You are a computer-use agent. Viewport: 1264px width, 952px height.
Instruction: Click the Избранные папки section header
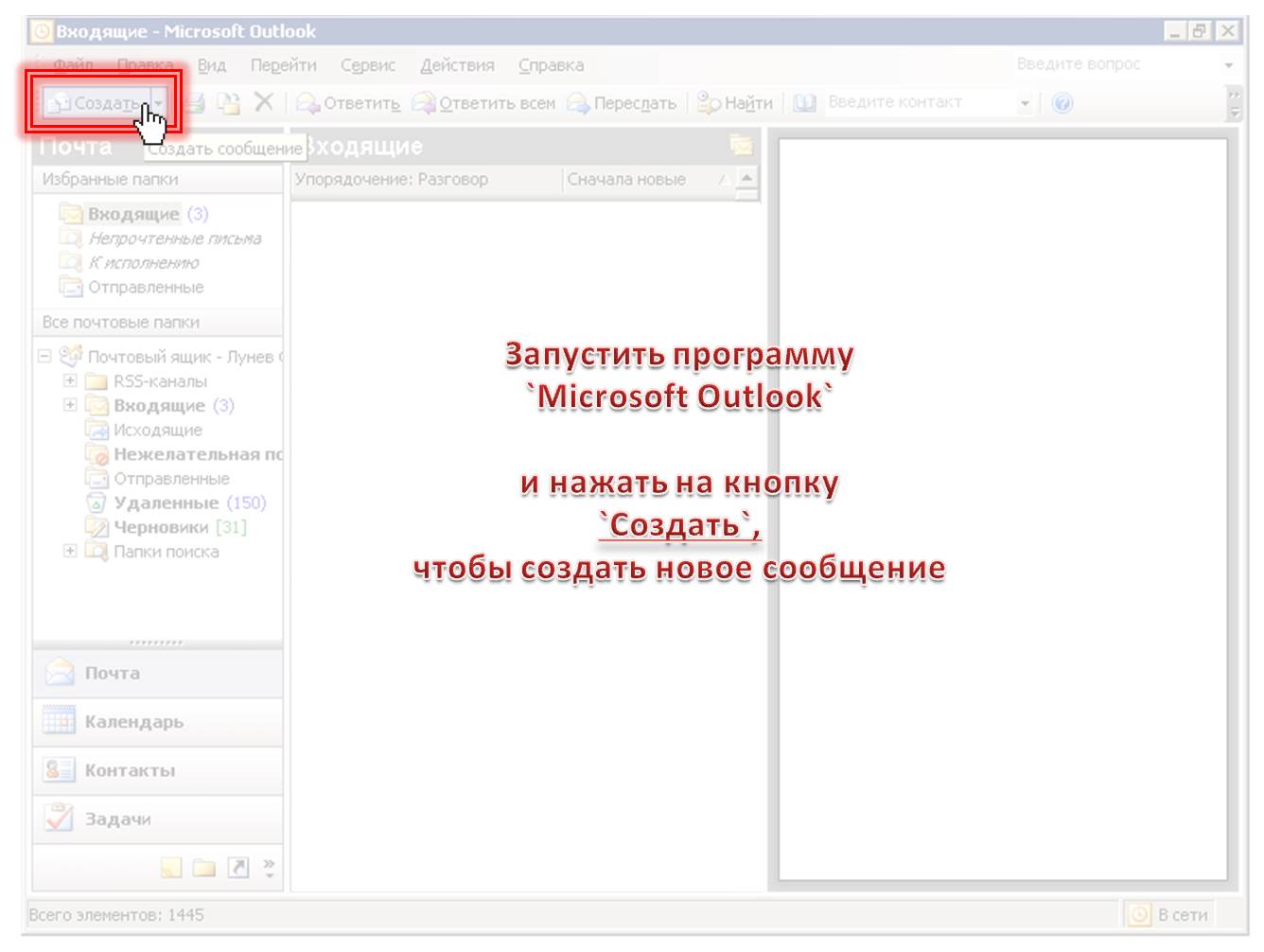[158, 179]
